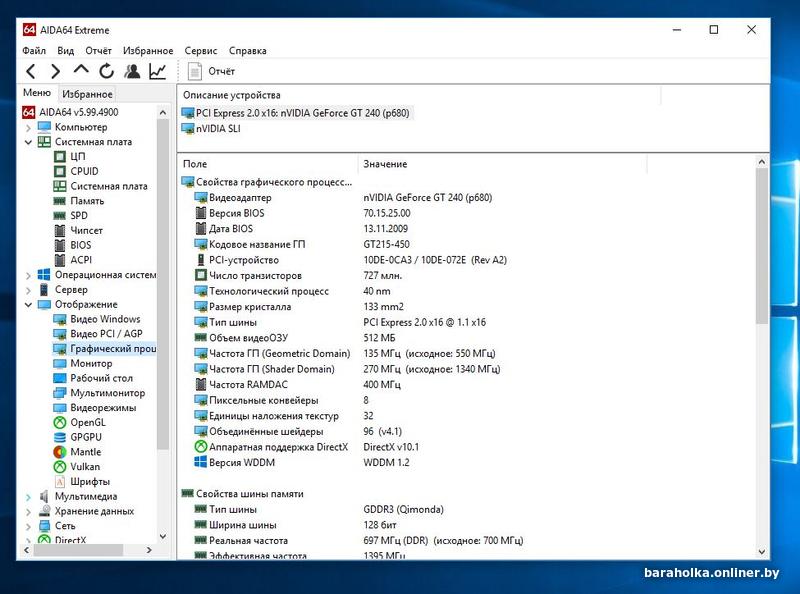Go forward with the right arrow icon

pyautogui.click(x=55, y=71)
